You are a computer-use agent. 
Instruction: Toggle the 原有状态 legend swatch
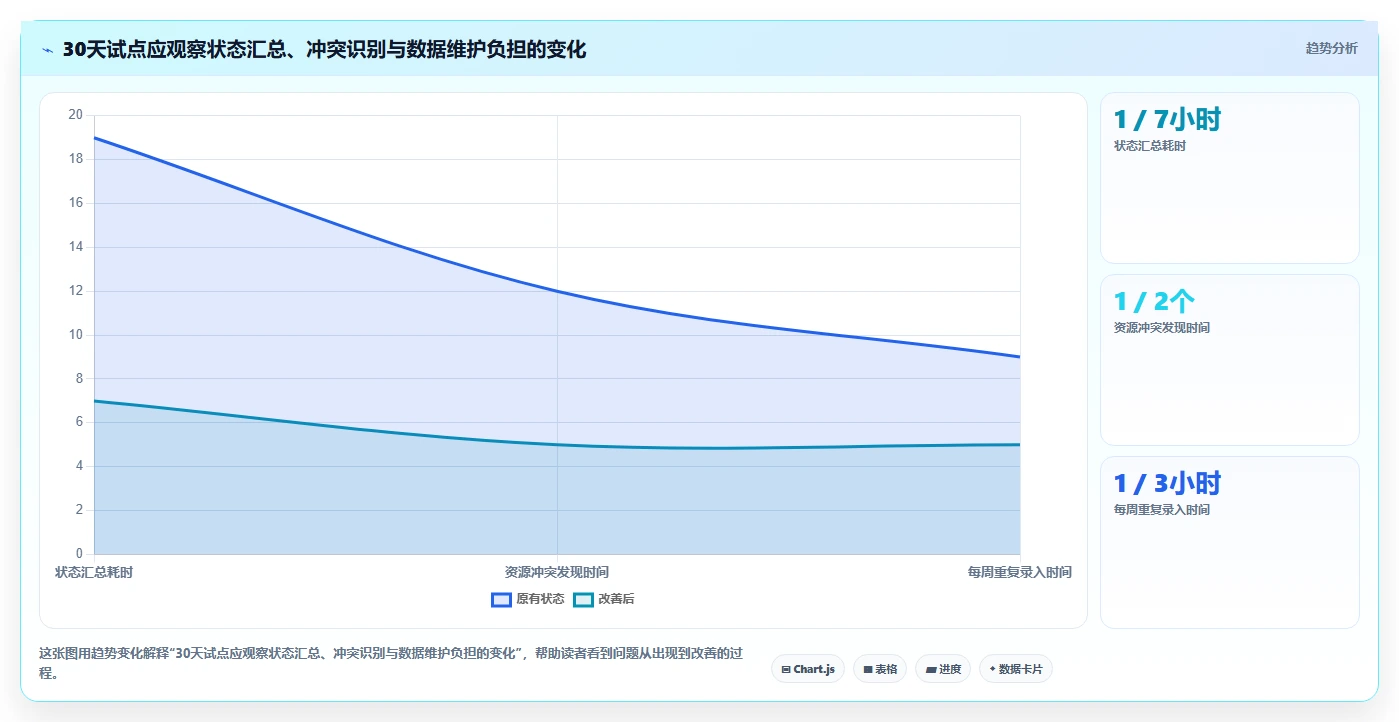[501, 599]
